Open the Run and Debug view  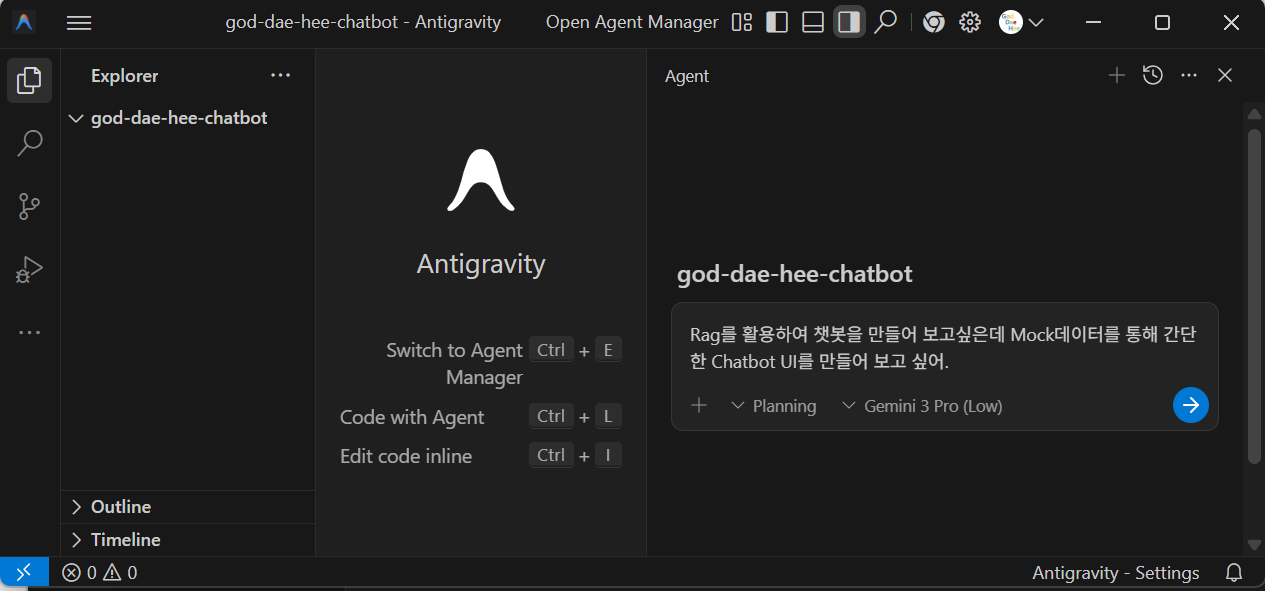click(x=30, y=270)
